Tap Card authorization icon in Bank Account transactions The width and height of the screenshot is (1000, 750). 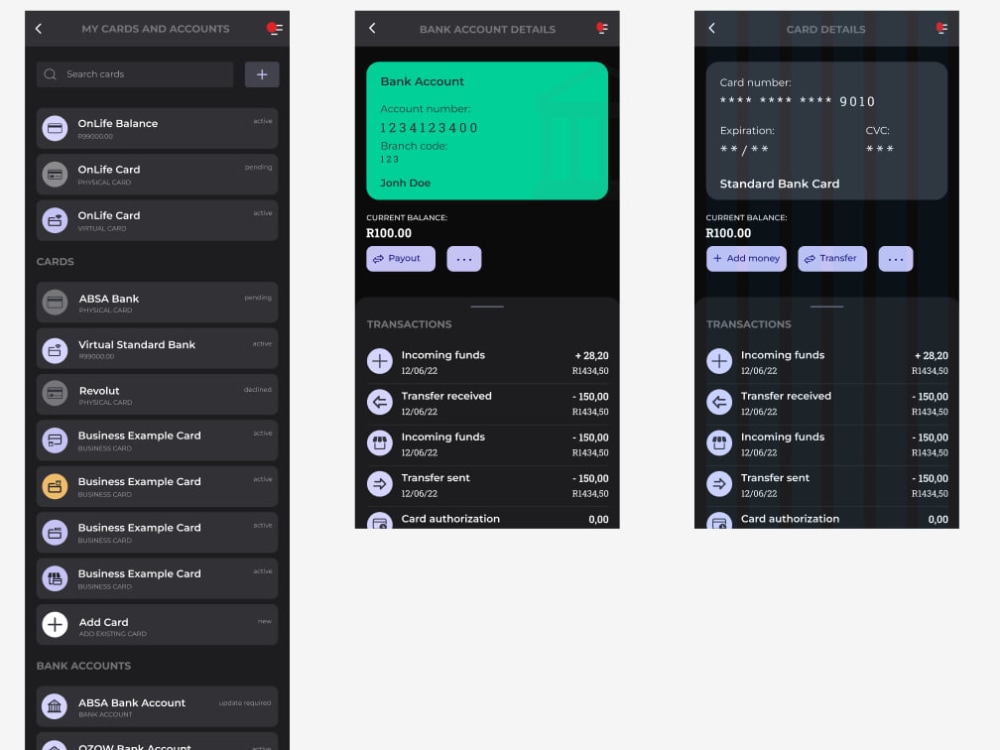[x=379, y=521]
